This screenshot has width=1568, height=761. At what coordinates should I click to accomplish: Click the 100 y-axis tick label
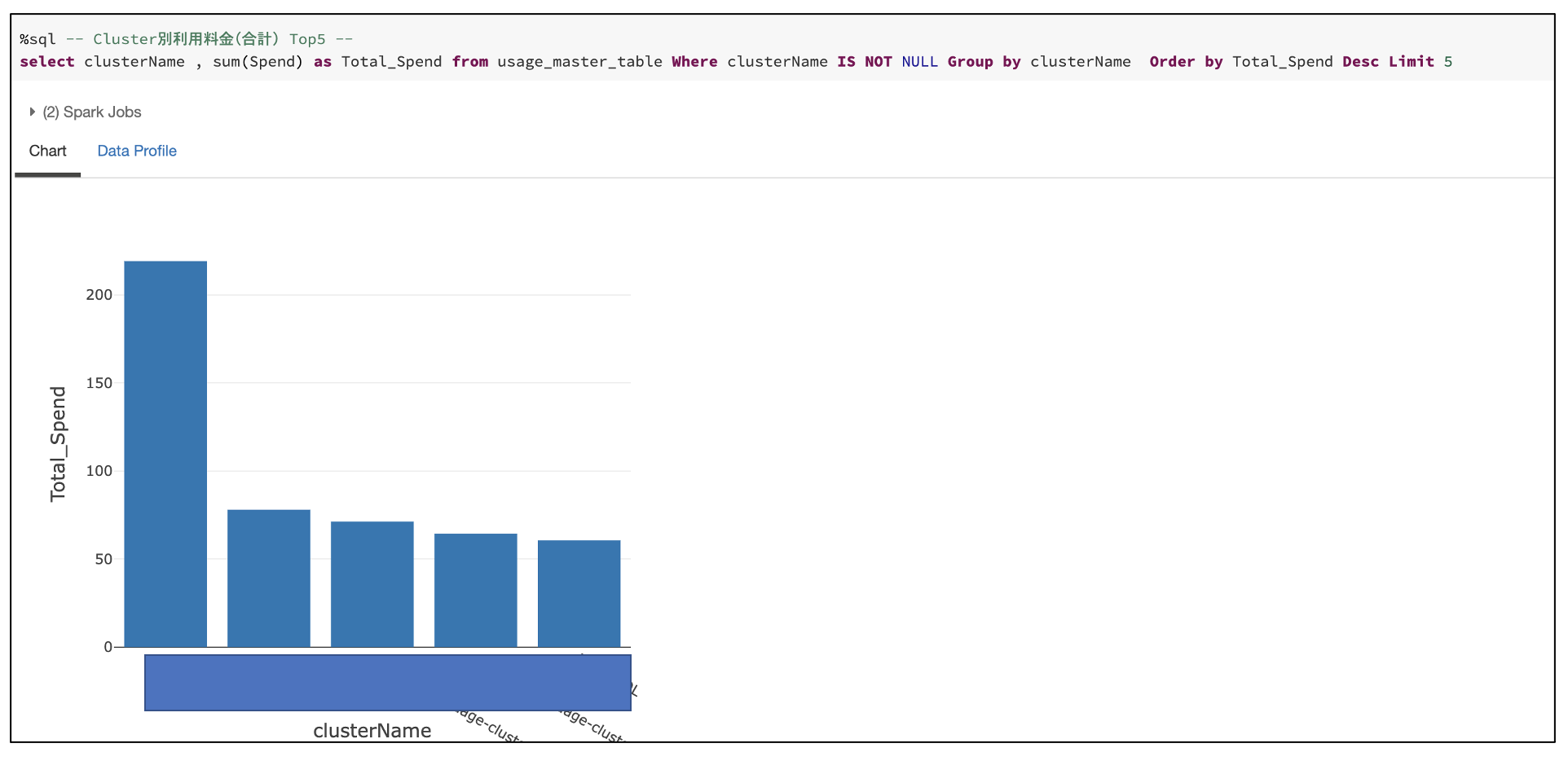(x=99, y=471)
